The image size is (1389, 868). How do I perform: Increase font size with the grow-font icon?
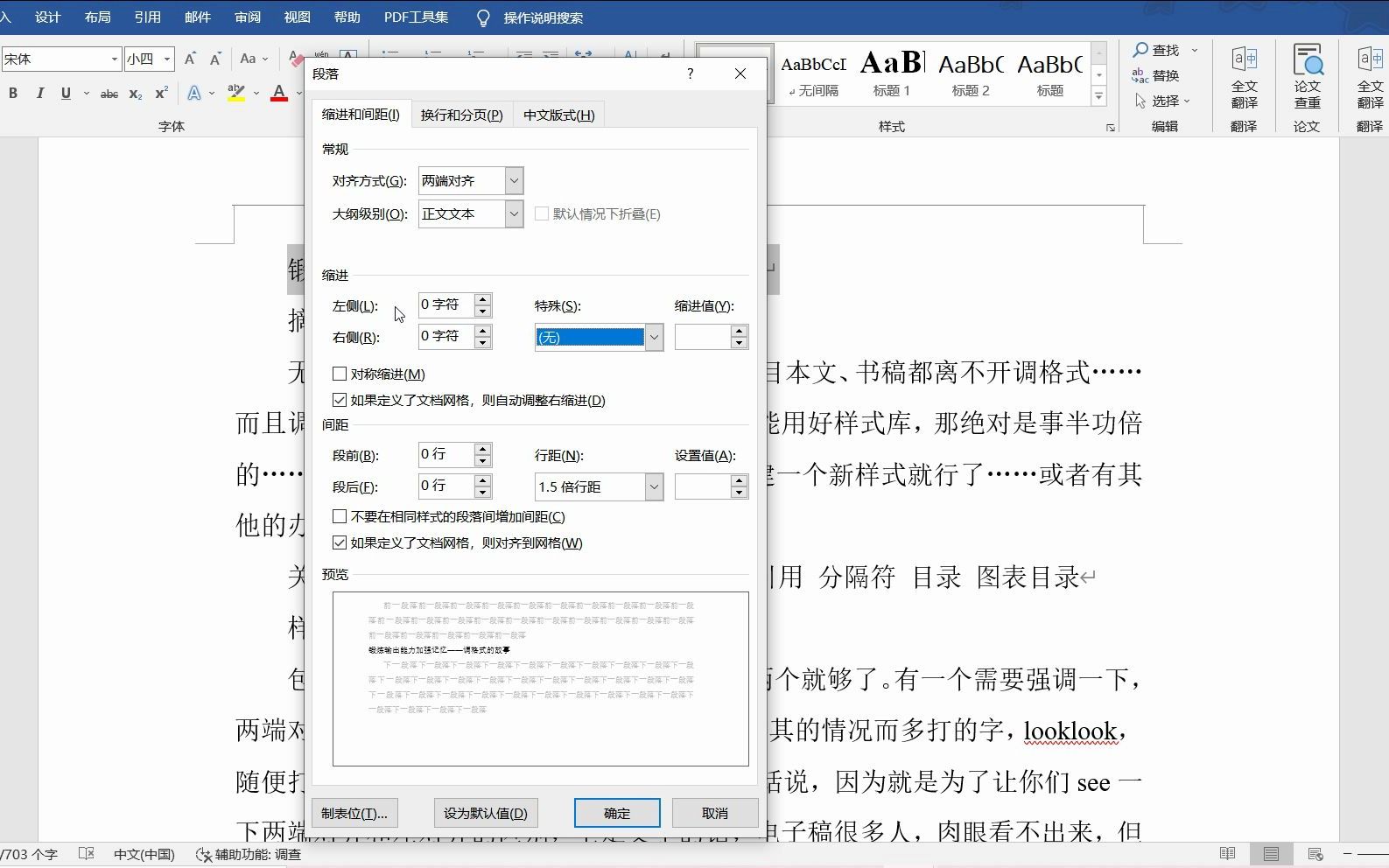click(190, 59)
